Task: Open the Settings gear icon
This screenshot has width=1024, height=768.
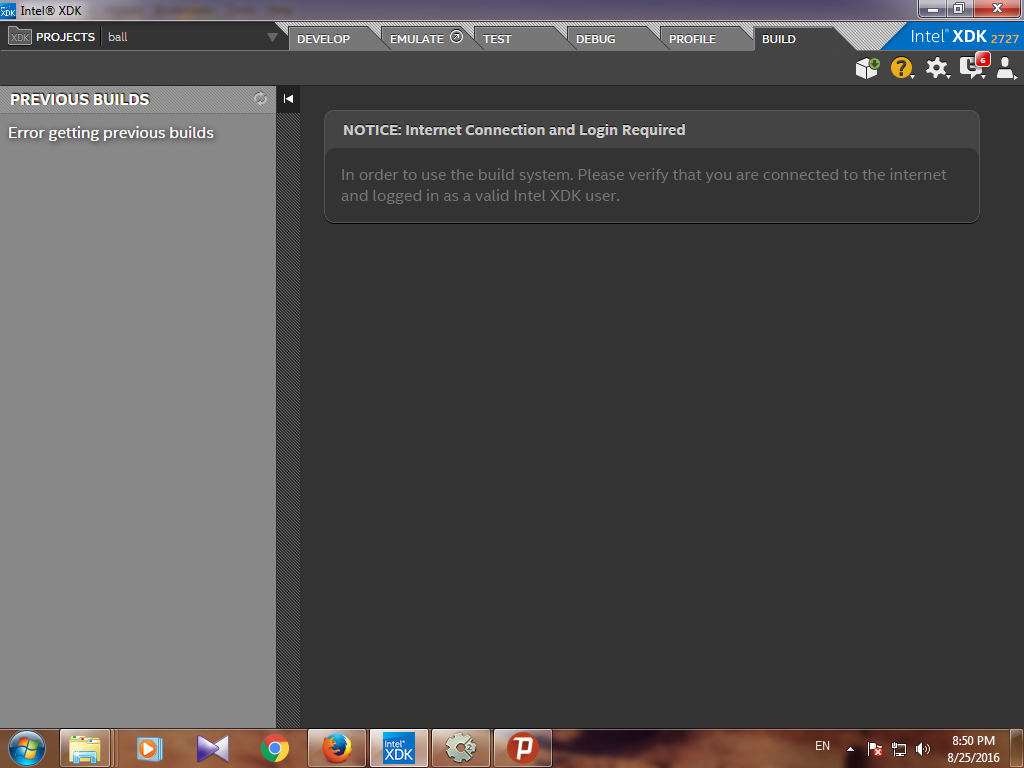Action: 936,68
